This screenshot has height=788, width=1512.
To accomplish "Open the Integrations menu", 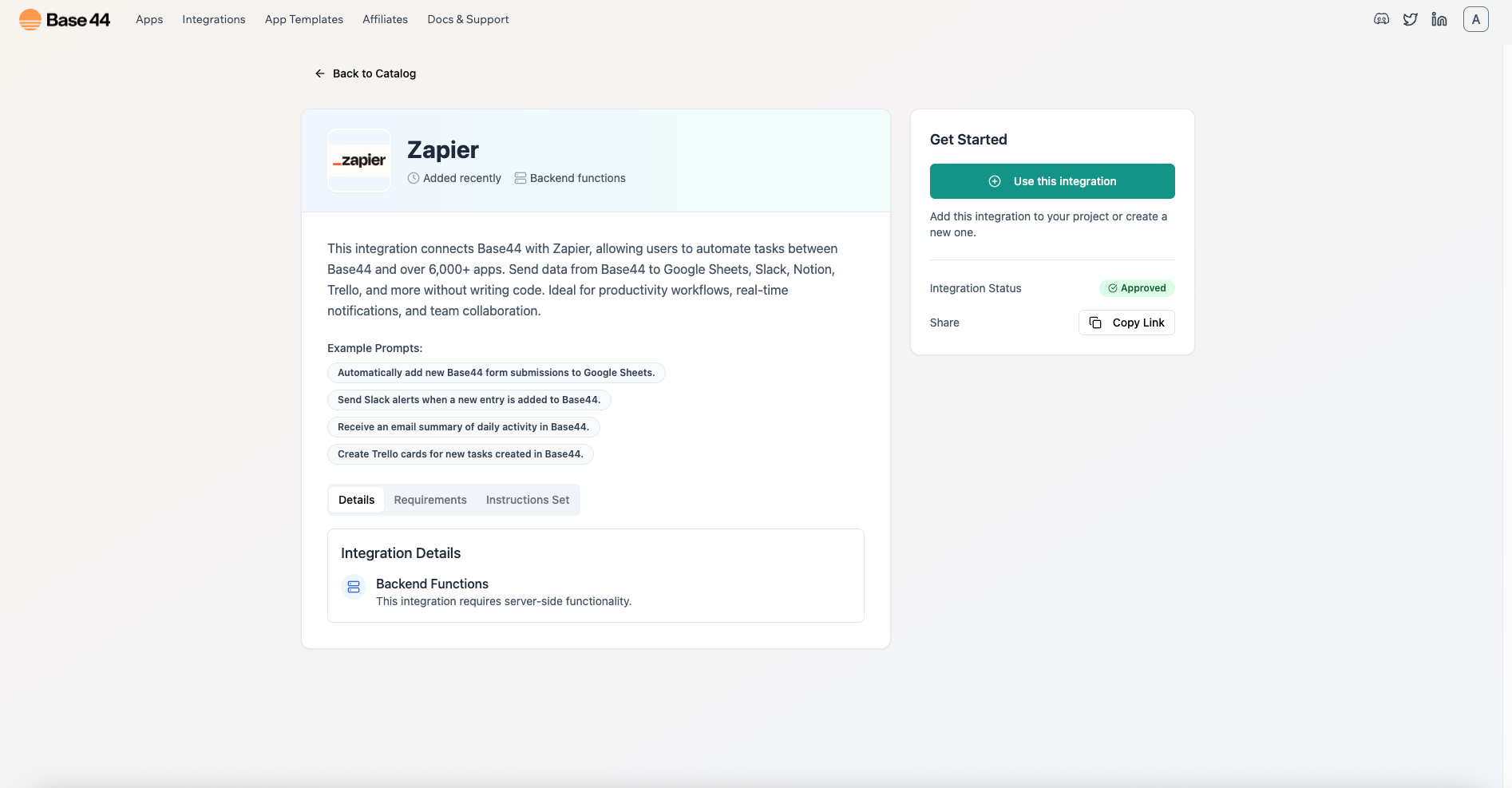I will pyautogui.click(x=213, y=19).
